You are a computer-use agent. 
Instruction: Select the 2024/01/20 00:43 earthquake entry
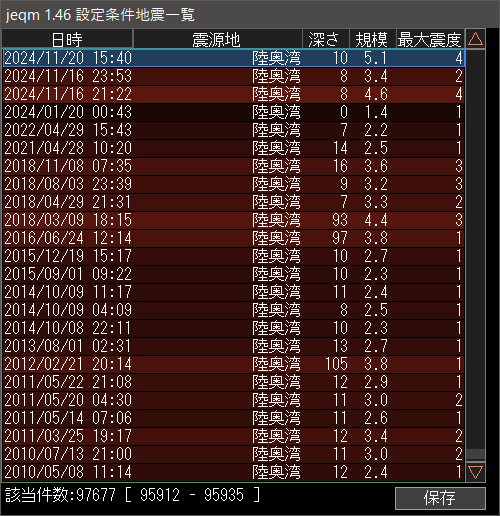point(234,112)
